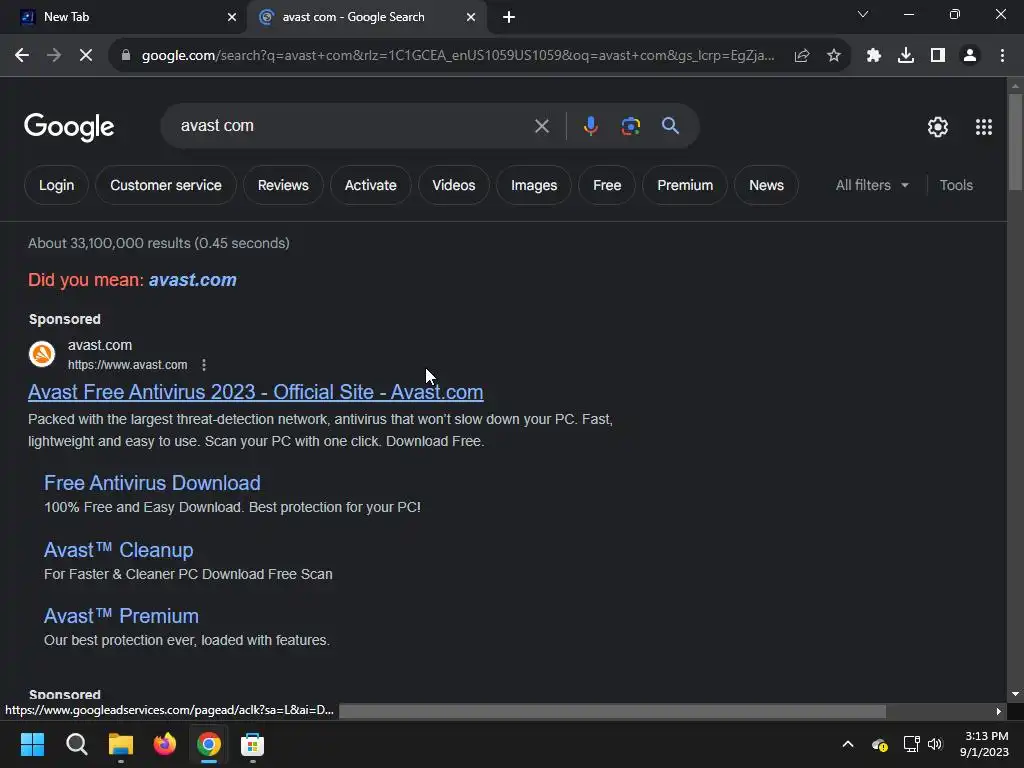Go to Google homepage logo
The image size is (1024, 768).
click(x=69, y=127)
